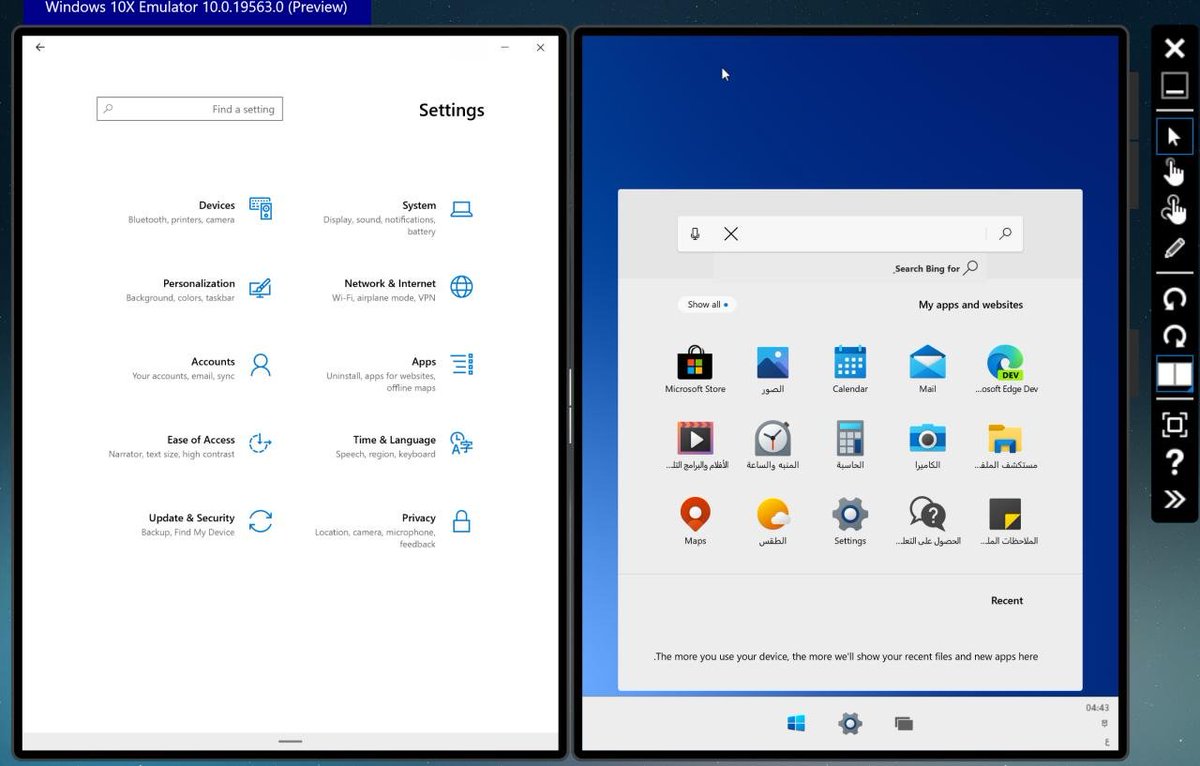Toggle dual-screen posture button
The height and width of the screenshot is (766, 1200).
1175,375
